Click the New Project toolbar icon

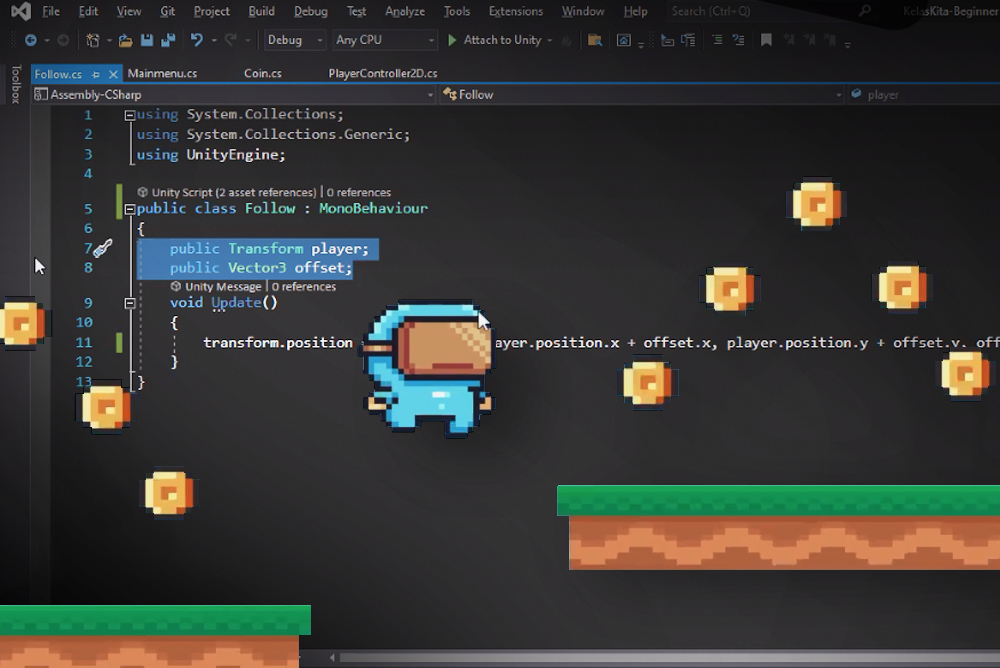pos(92,40)
